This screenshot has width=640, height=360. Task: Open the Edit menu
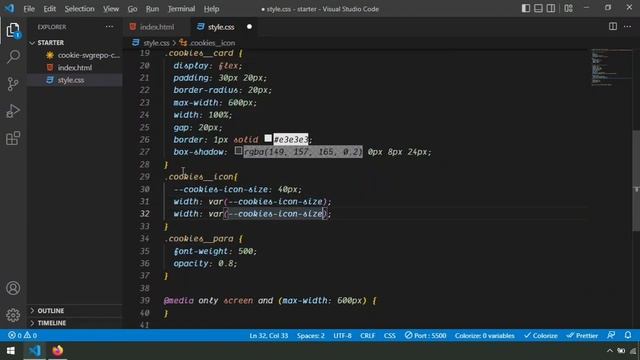[x=49, y=9]
